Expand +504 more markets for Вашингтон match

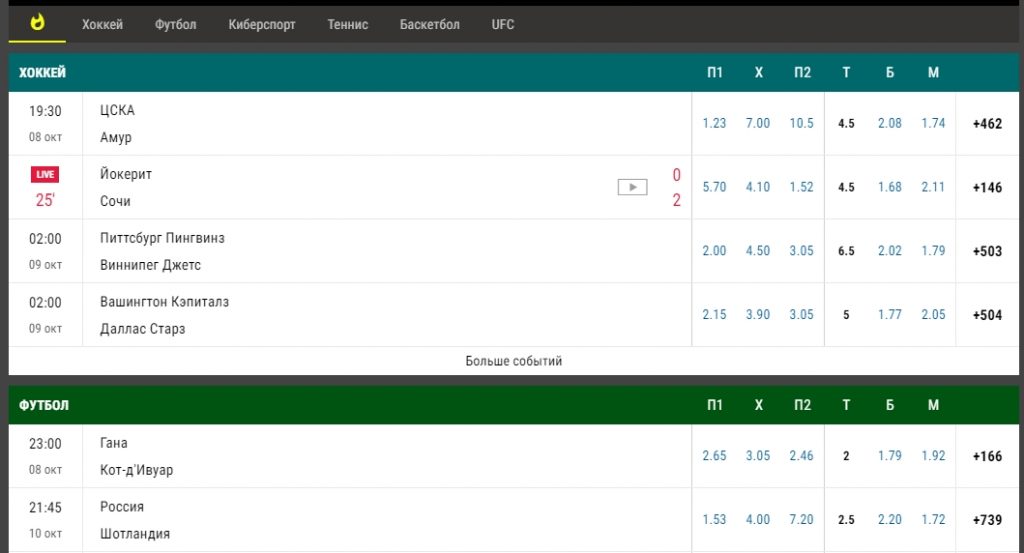click(x=987, y=315)
